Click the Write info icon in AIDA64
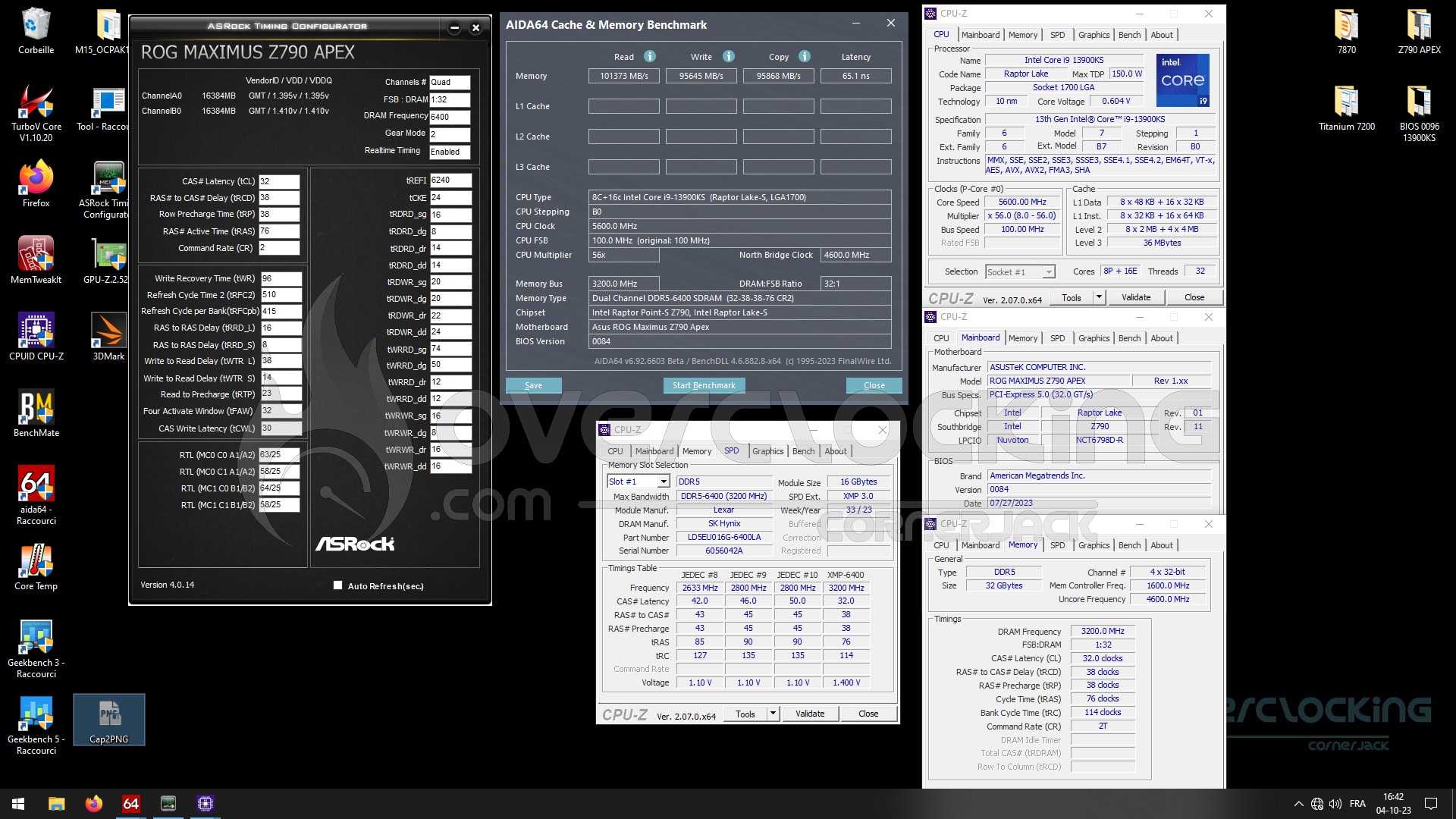The width and height of the screenshot is (1456, 819). [x=729, y=56]
